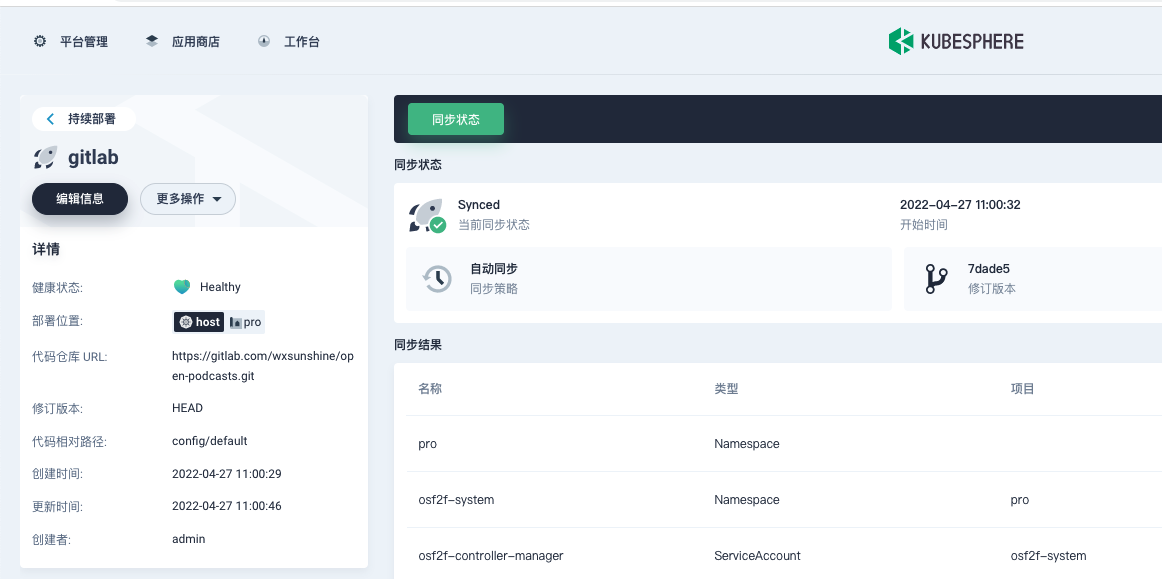Viewport: 1162px width, 579px height.
Task: Expand the 同步状态 section header
Action: [417, 164]
